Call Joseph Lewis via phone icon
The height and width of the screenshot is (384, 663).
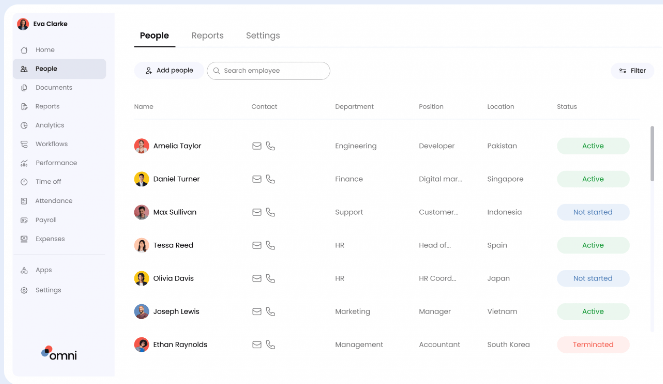[270, 312]
